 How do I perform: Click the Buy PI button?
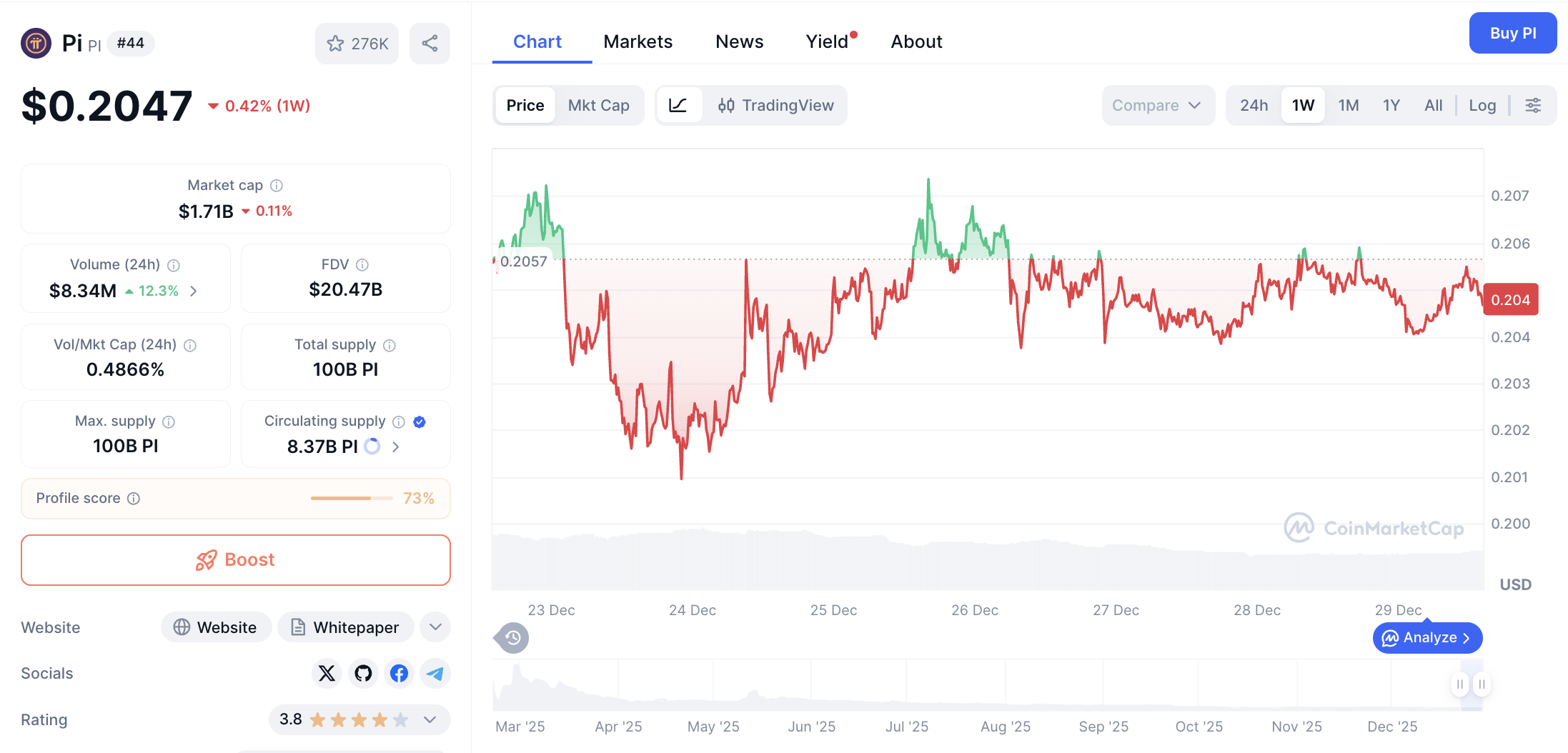1513,33
